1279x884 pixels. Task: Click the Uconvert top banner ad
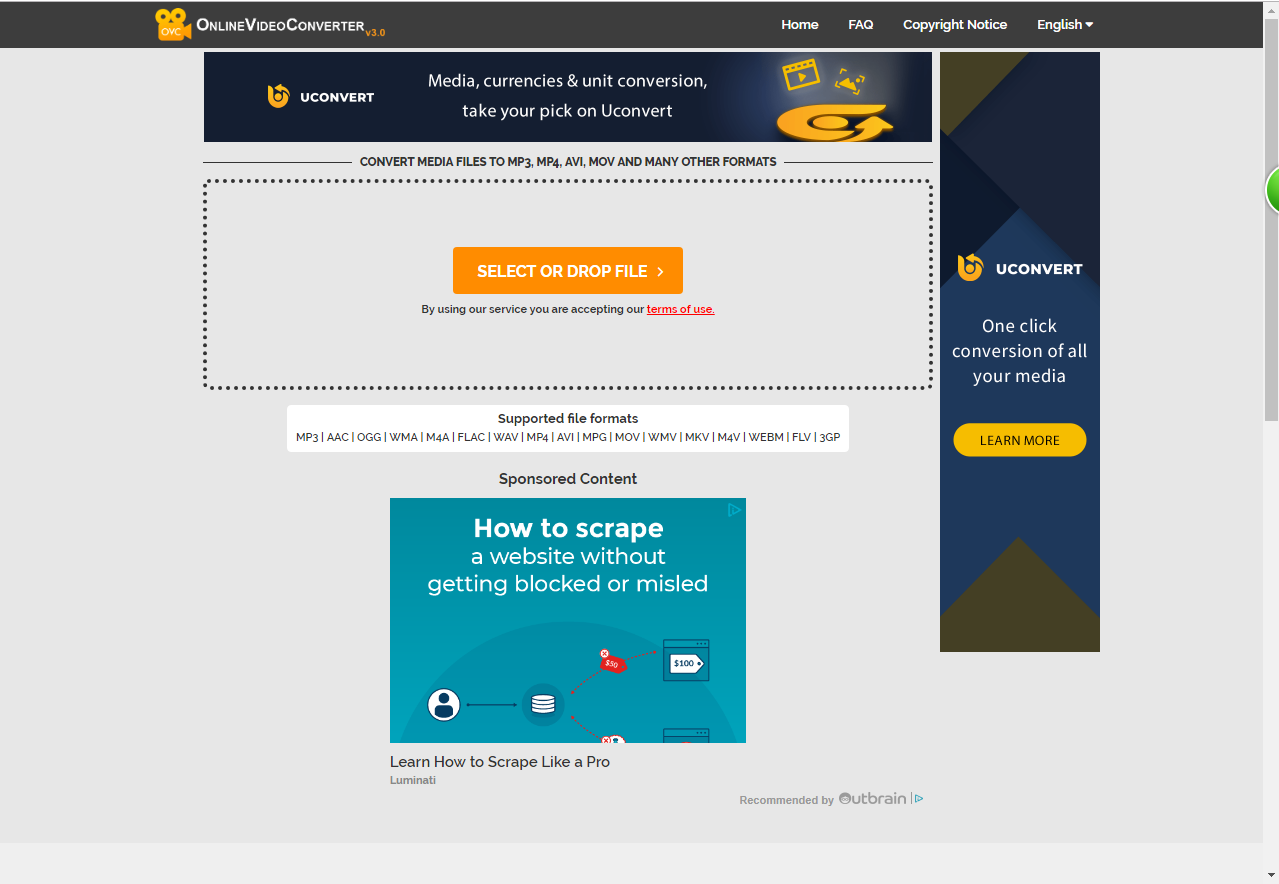pos(568,97)
